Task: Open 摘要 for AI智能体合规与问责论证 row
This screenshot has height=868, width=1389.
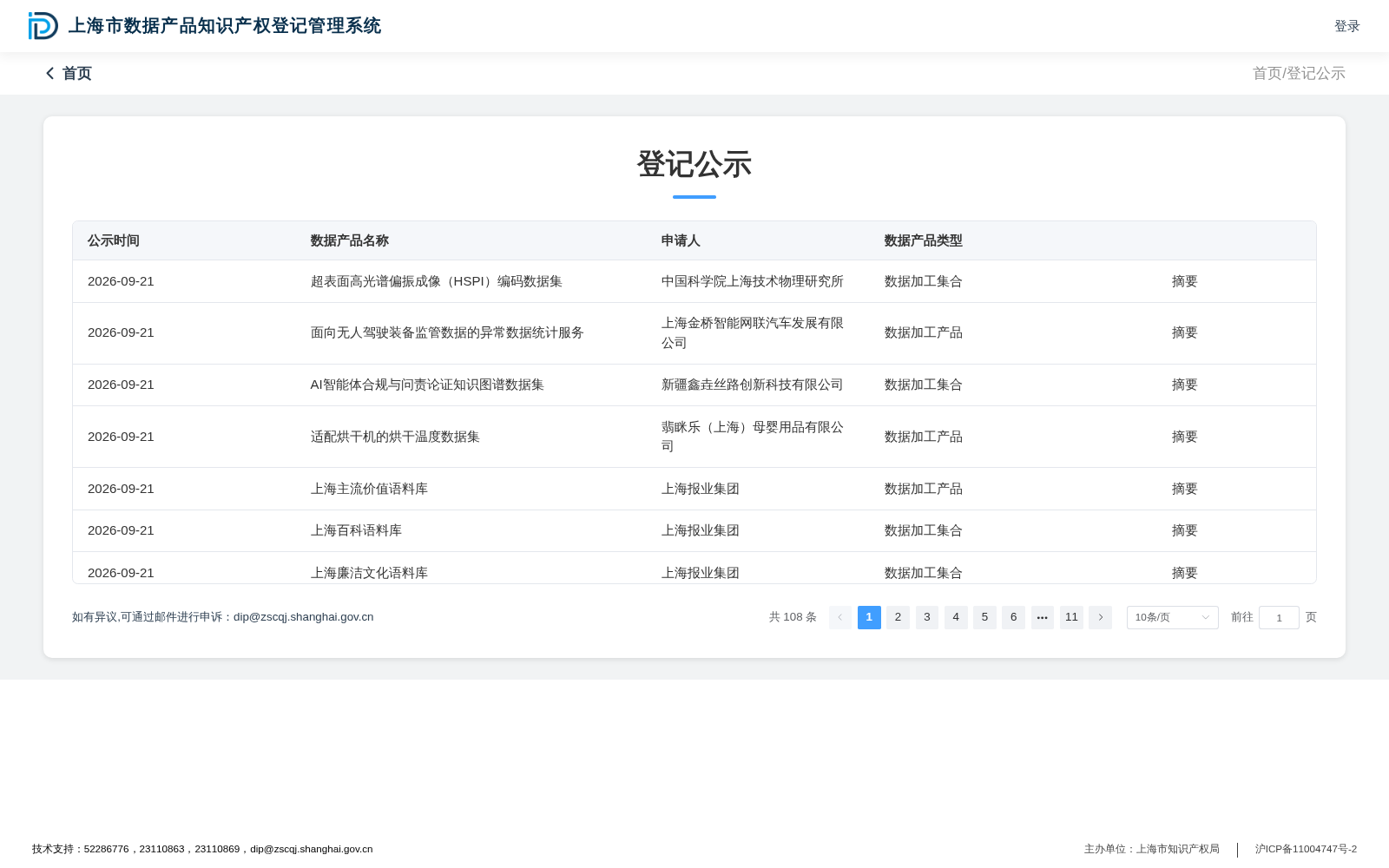Action: click(1185, 385)
